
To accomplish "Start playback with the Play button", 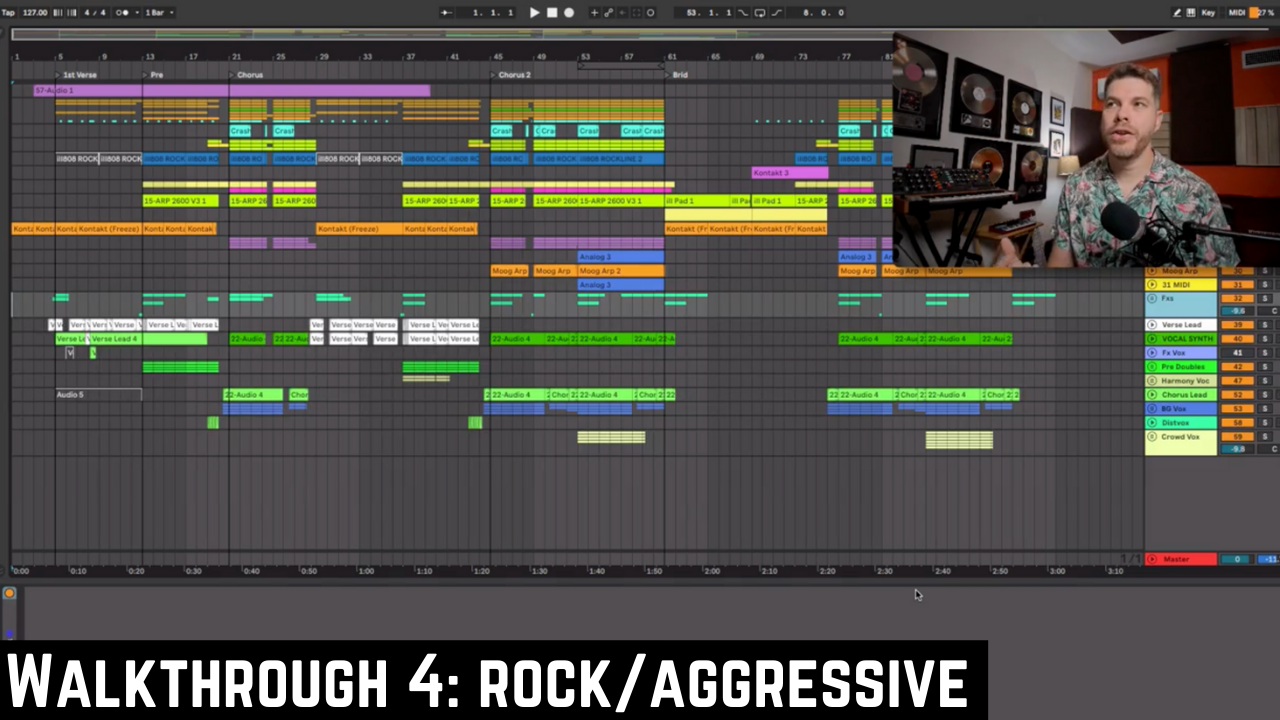I will coord(534,13).
